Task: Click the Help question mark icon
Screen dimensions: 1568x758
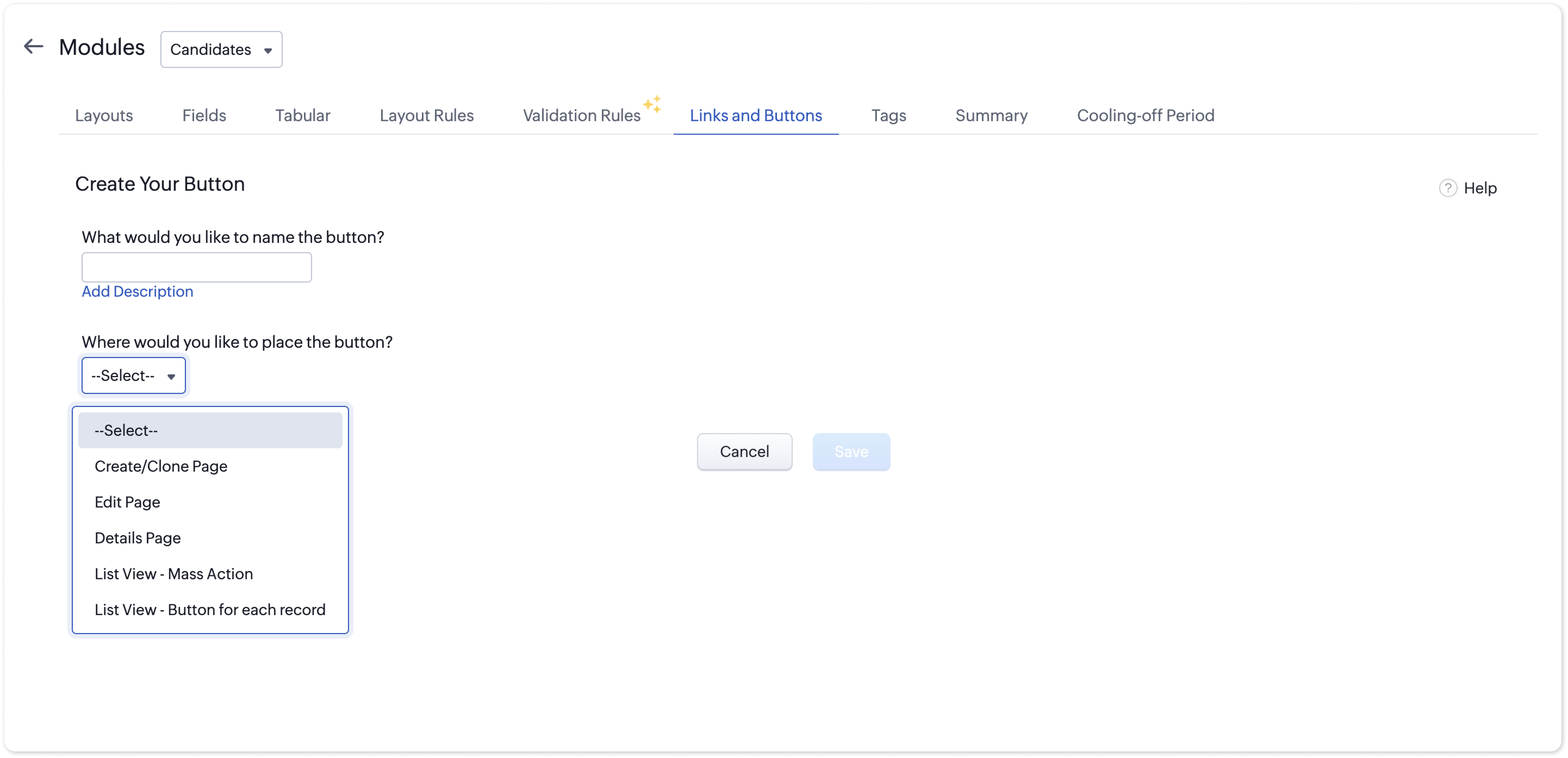Action: (x=1448, y=188)
